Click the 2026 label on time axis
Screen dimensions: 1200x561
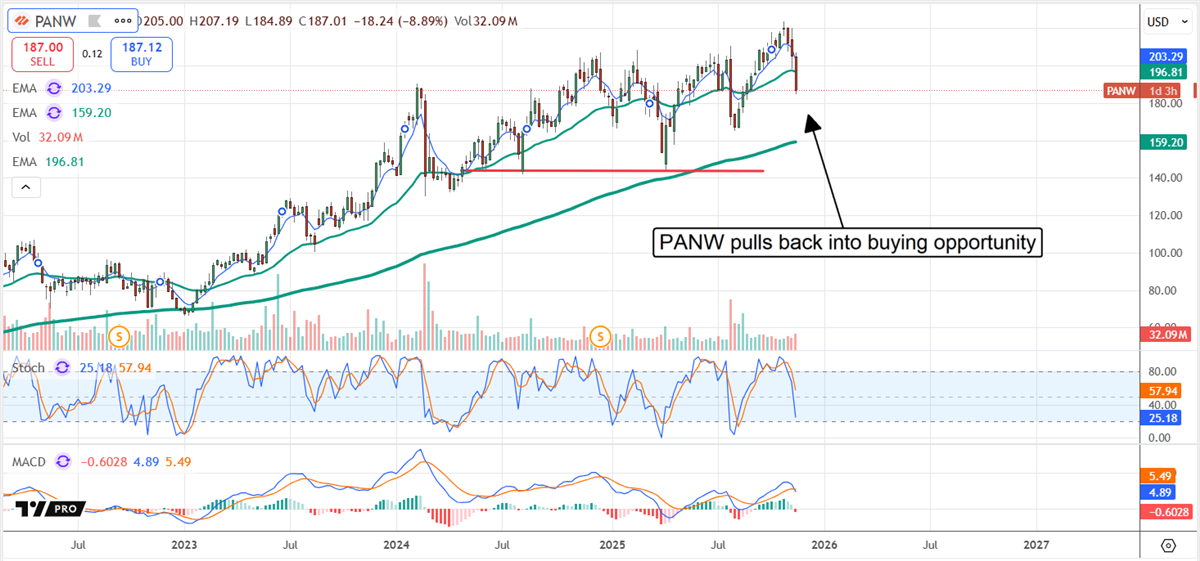coord(824,544)
